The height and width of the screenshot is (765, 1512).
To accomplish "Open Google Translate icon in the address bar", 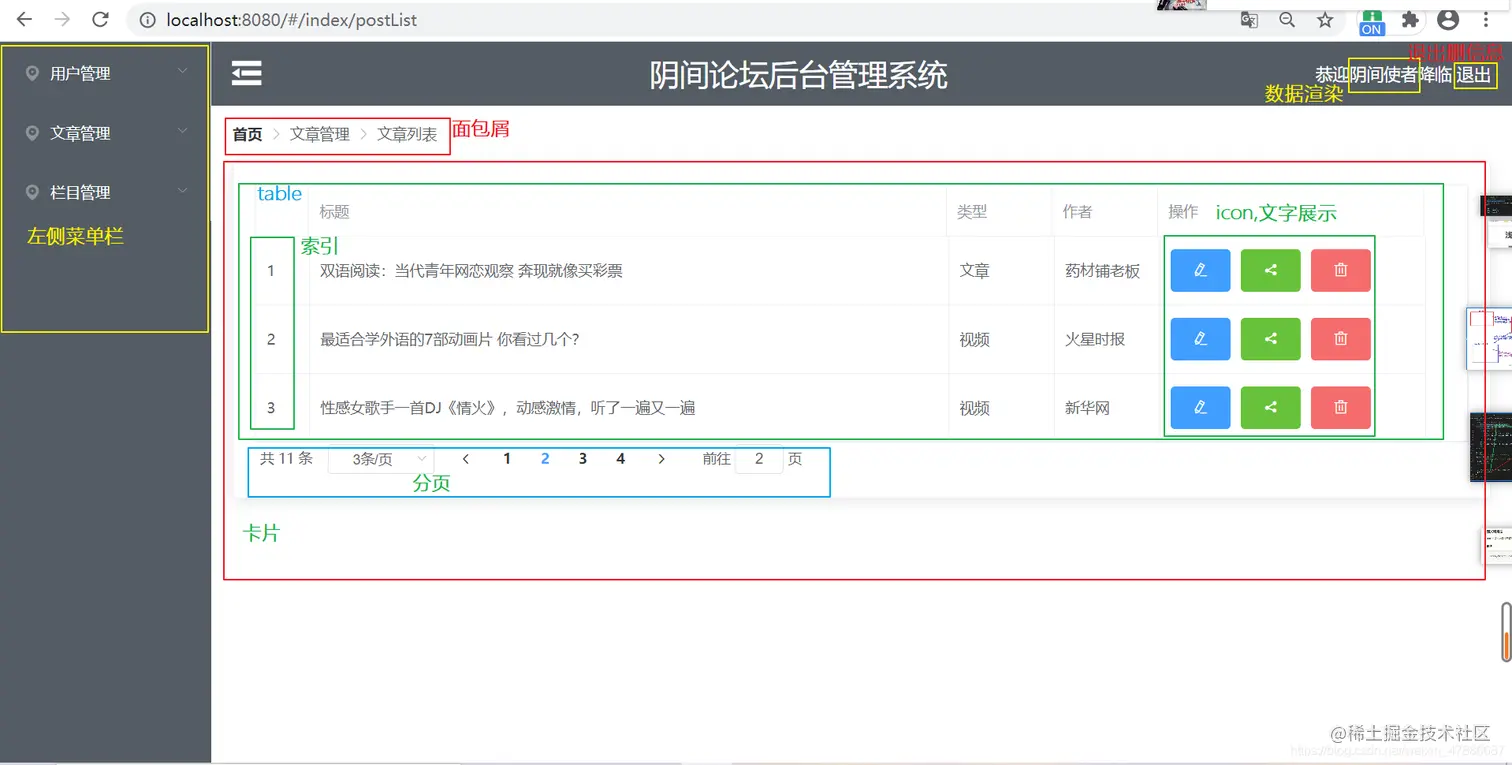I will pyautogui.click(x=1249, y=19).
